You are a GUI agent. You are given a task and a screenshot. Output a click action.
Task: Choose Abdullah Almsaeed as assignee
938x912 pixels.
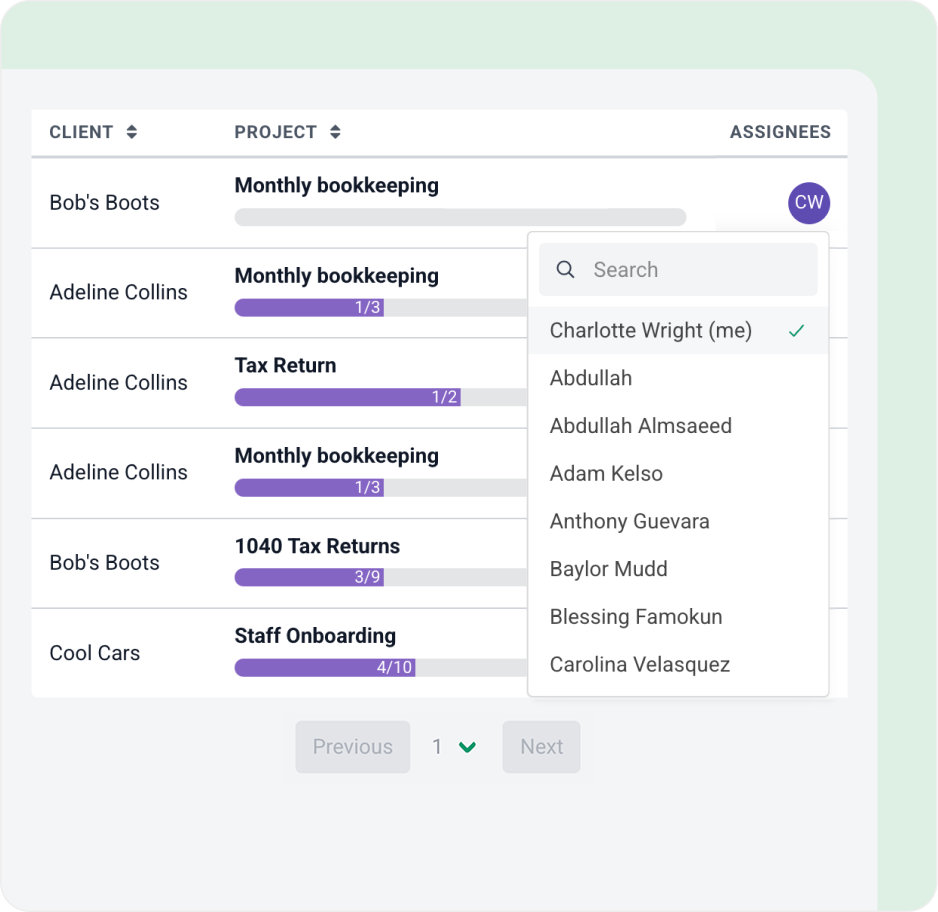coord(678,426)
